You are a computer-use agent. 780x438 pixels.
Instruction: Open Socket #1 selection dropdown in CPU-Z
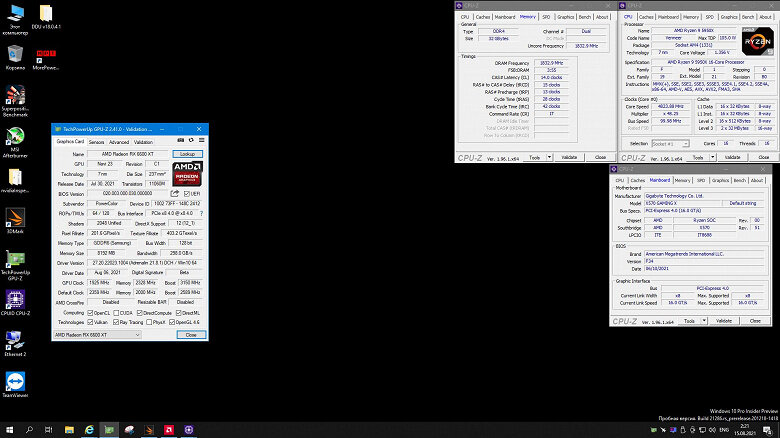click(671, 143)
